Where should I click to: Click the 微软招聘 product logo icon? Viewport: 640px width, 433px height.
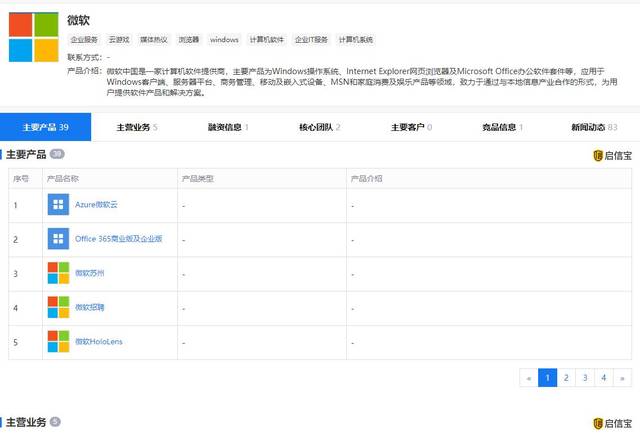click(x=58, y=307)
